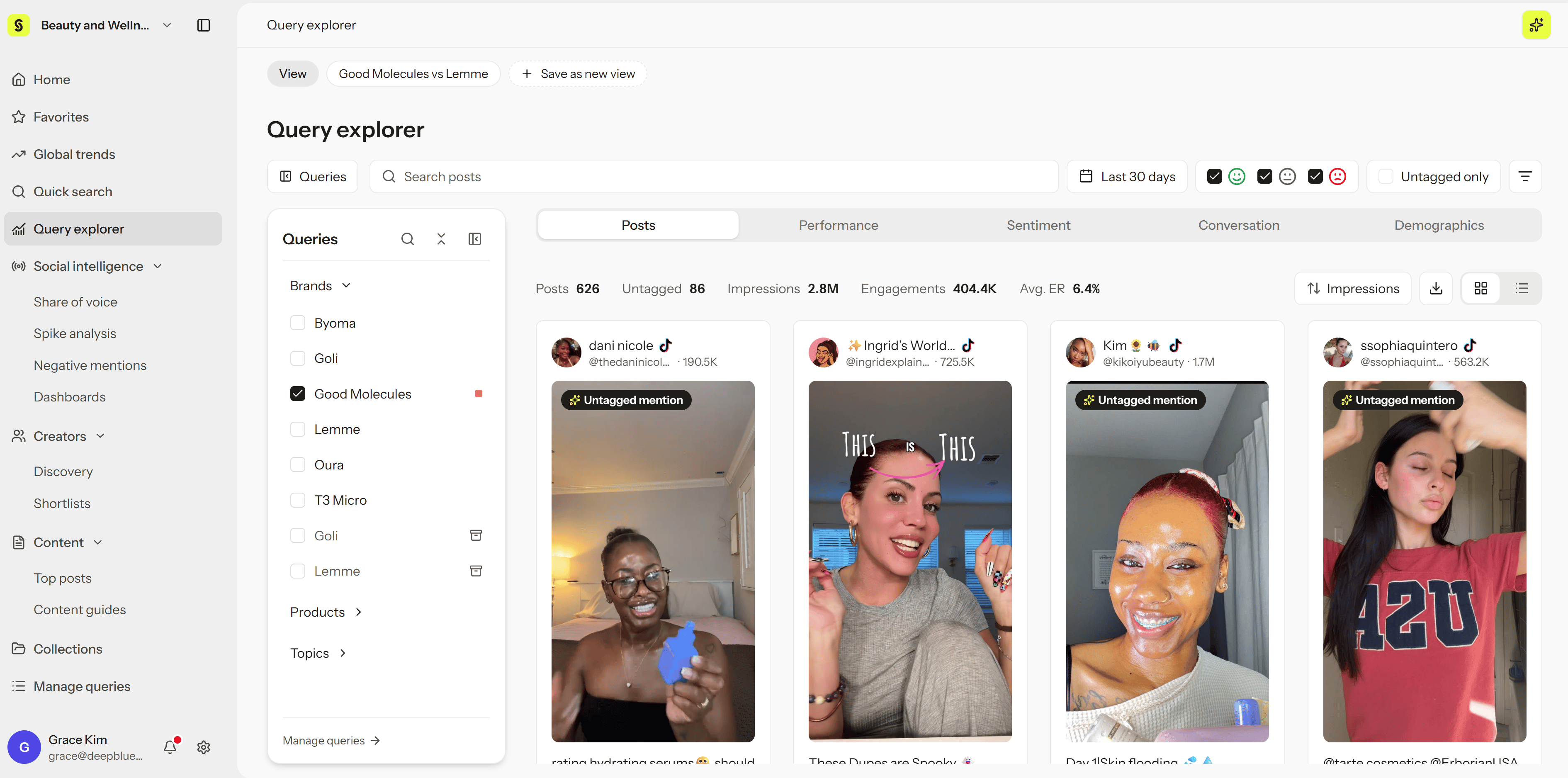Image resolution: width=1568 pixels, height=778 pixels.
Task: Switch to the Conversation tab
Action: coord(1239,225)
